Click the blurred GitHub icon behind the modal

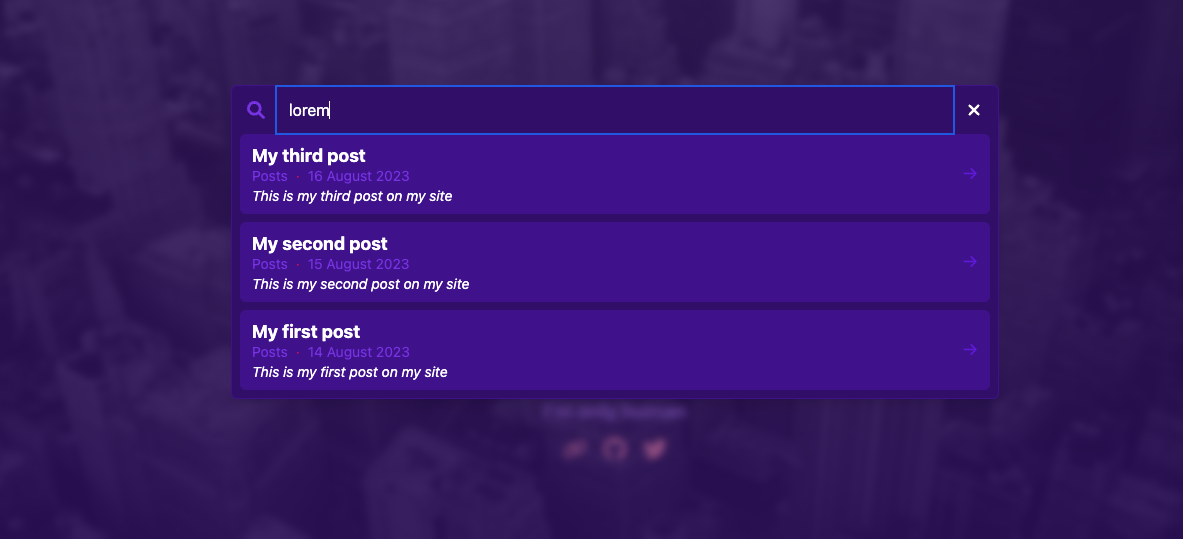pyautogui.click(x=615, y=449)
